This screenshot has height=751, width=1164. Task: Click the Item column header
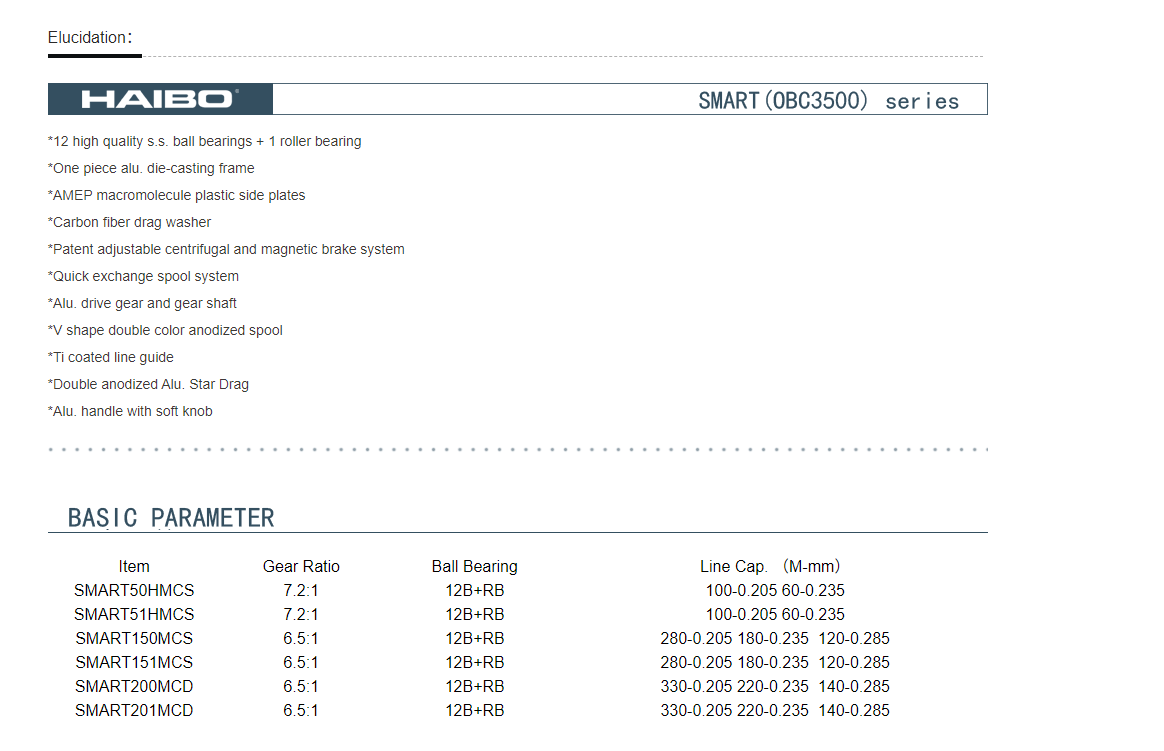134,566
